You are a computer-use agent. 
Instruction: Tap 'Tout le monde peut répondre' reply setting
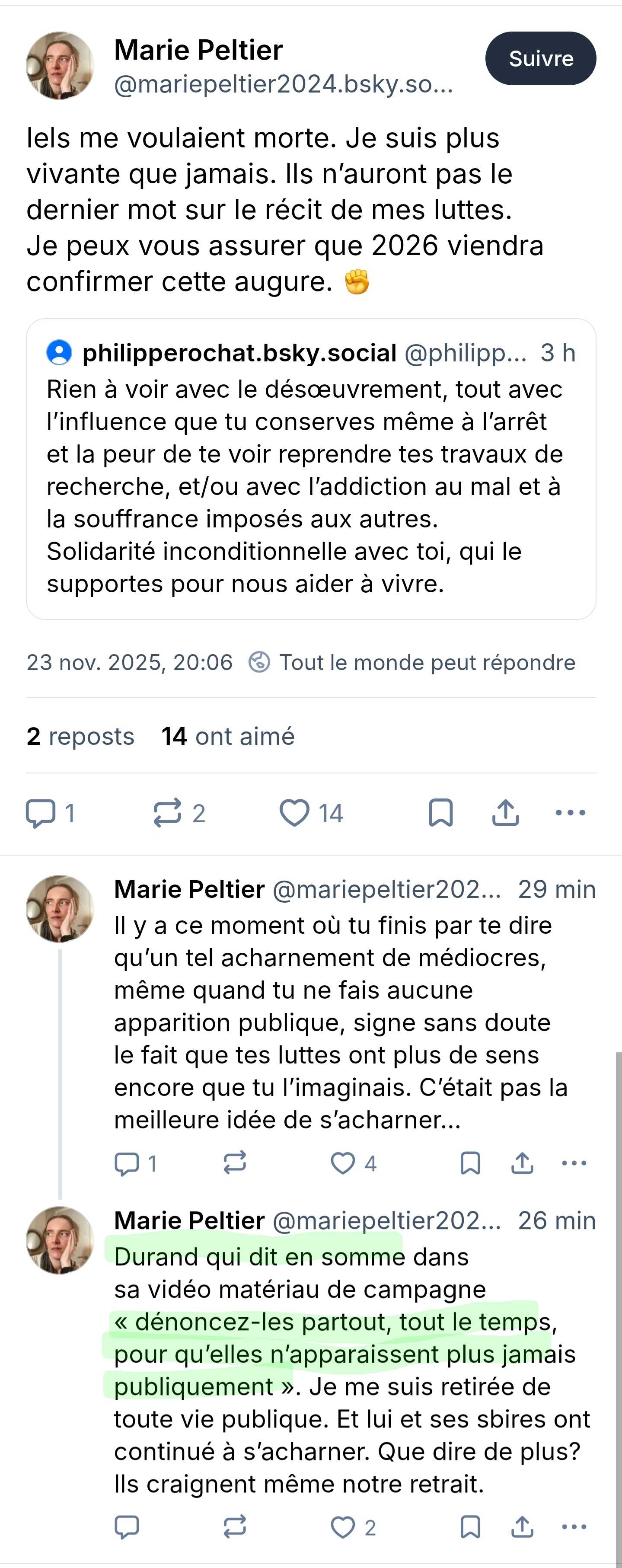click(426, 662)
